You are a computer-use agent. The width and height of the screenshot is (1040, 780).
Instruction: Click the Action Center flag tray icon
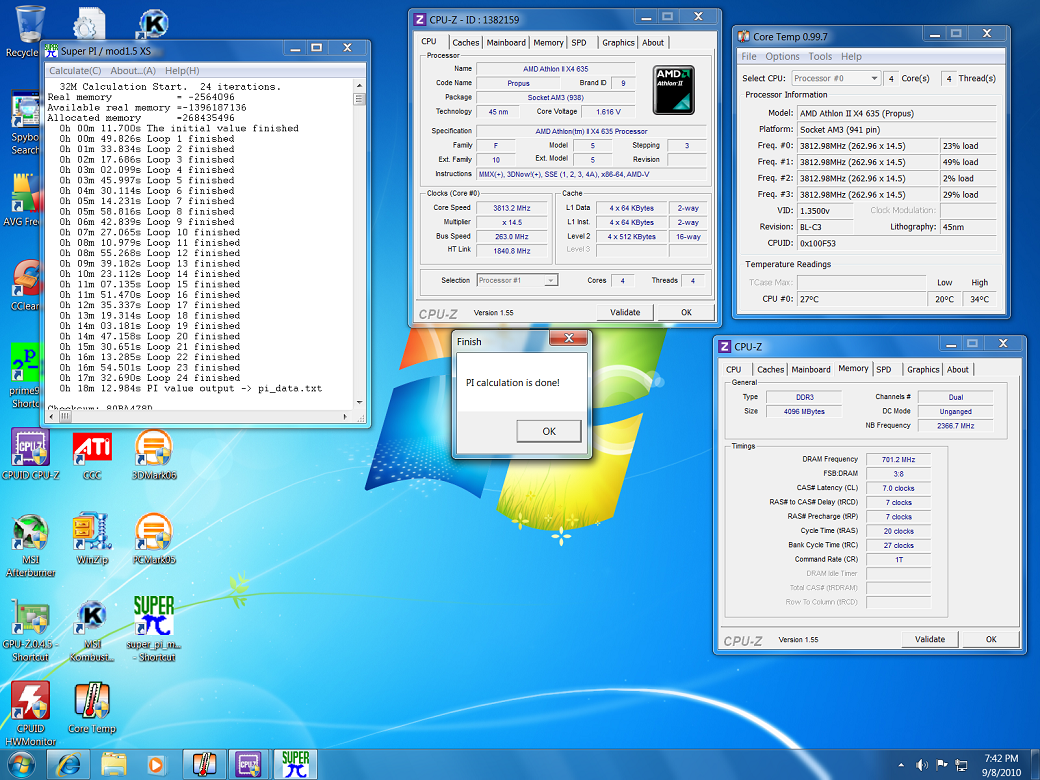942,765
